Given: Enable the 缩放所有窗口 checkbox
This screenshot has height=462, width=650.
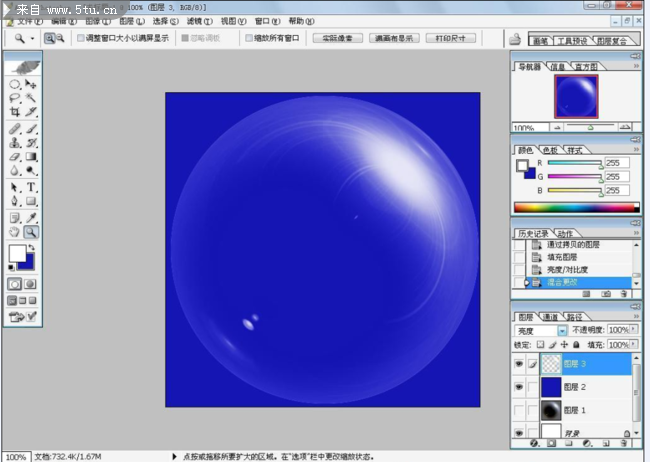Looking at the screenshot, I should tap(249, 38).
